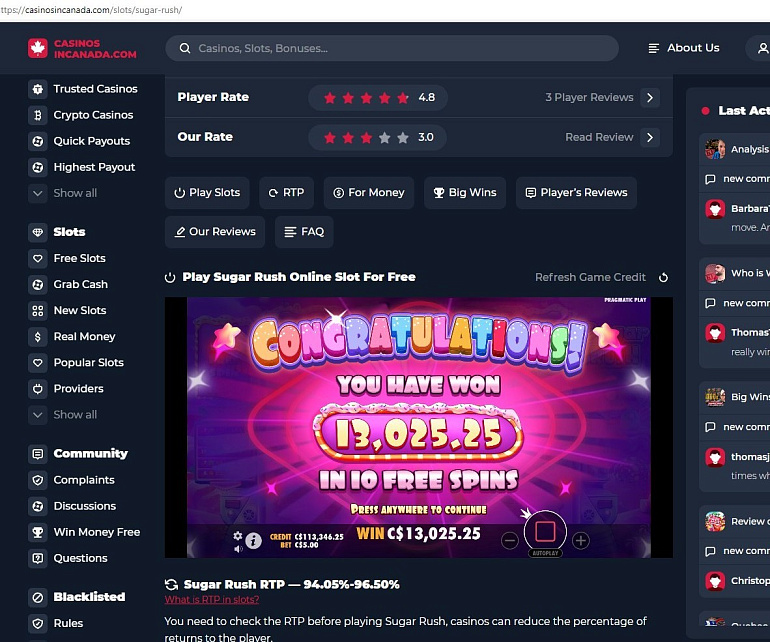
Task: Click the search magnifier icon
Action: point(185,48)
